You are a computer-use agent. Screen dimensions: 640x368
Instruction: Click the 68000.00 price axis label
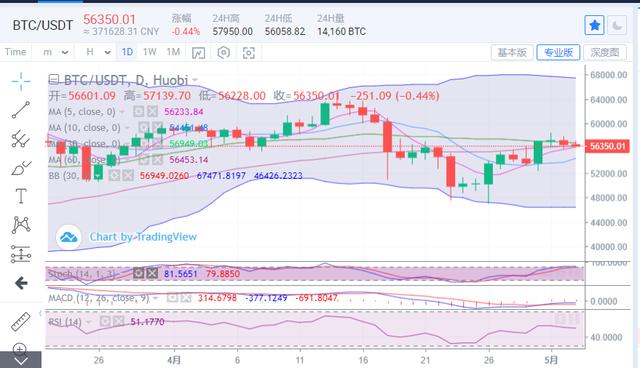608,75
